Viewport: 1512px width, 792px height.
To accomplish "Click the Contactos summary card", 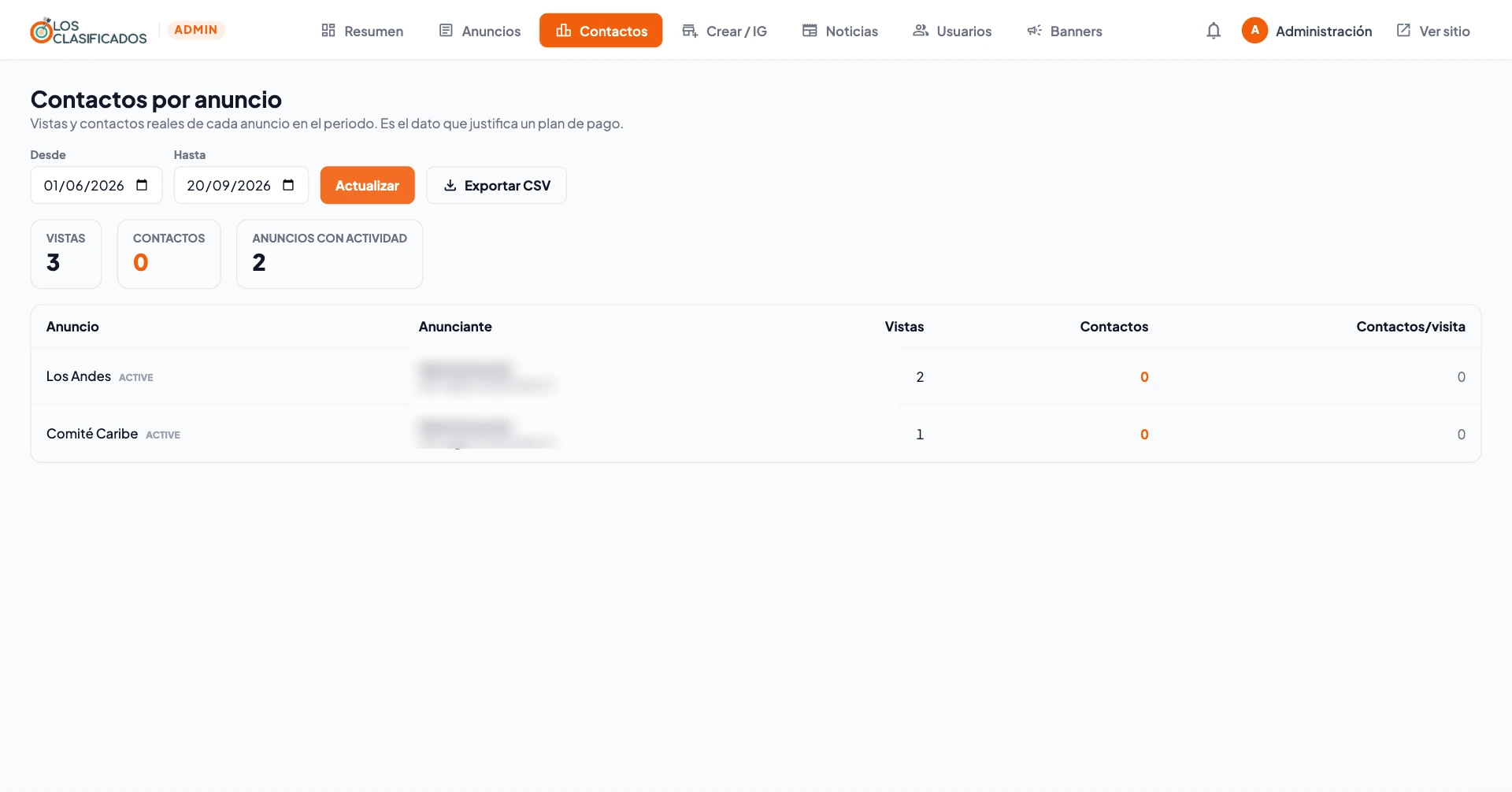I will pyautogui.click(x=169, y=254).
